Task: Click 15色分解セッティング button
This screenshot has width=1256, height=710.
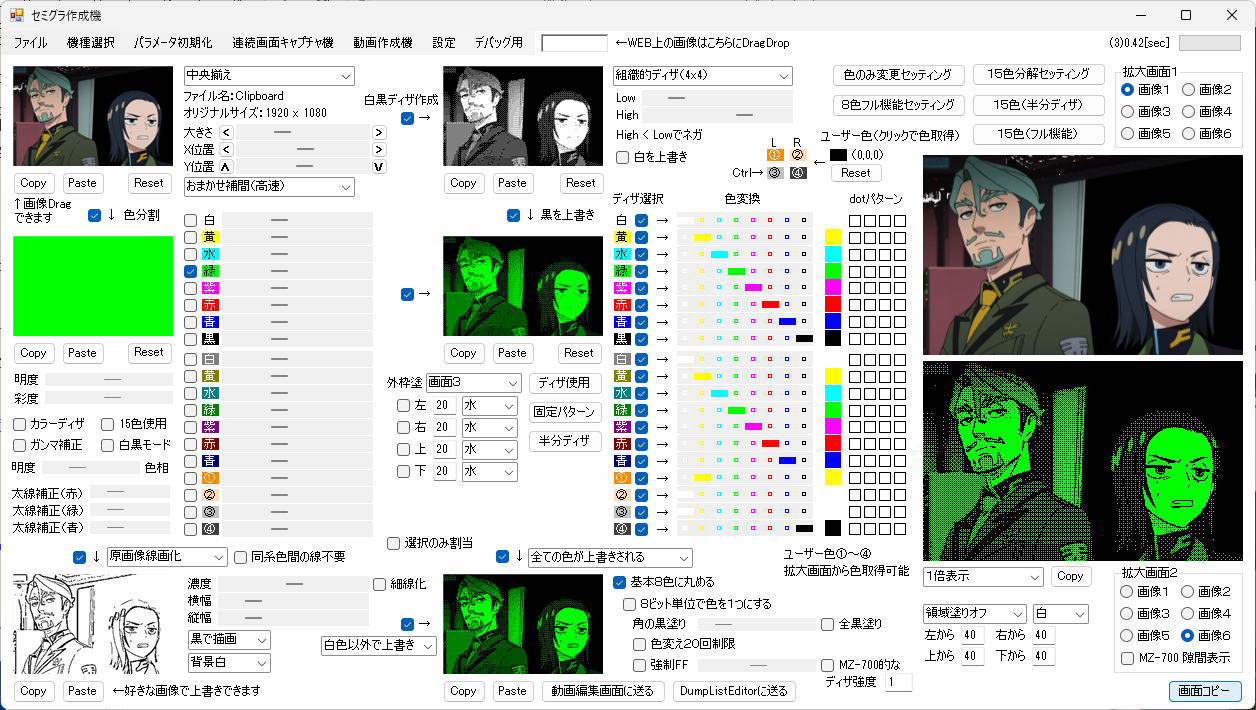Action: [1038, 75]
